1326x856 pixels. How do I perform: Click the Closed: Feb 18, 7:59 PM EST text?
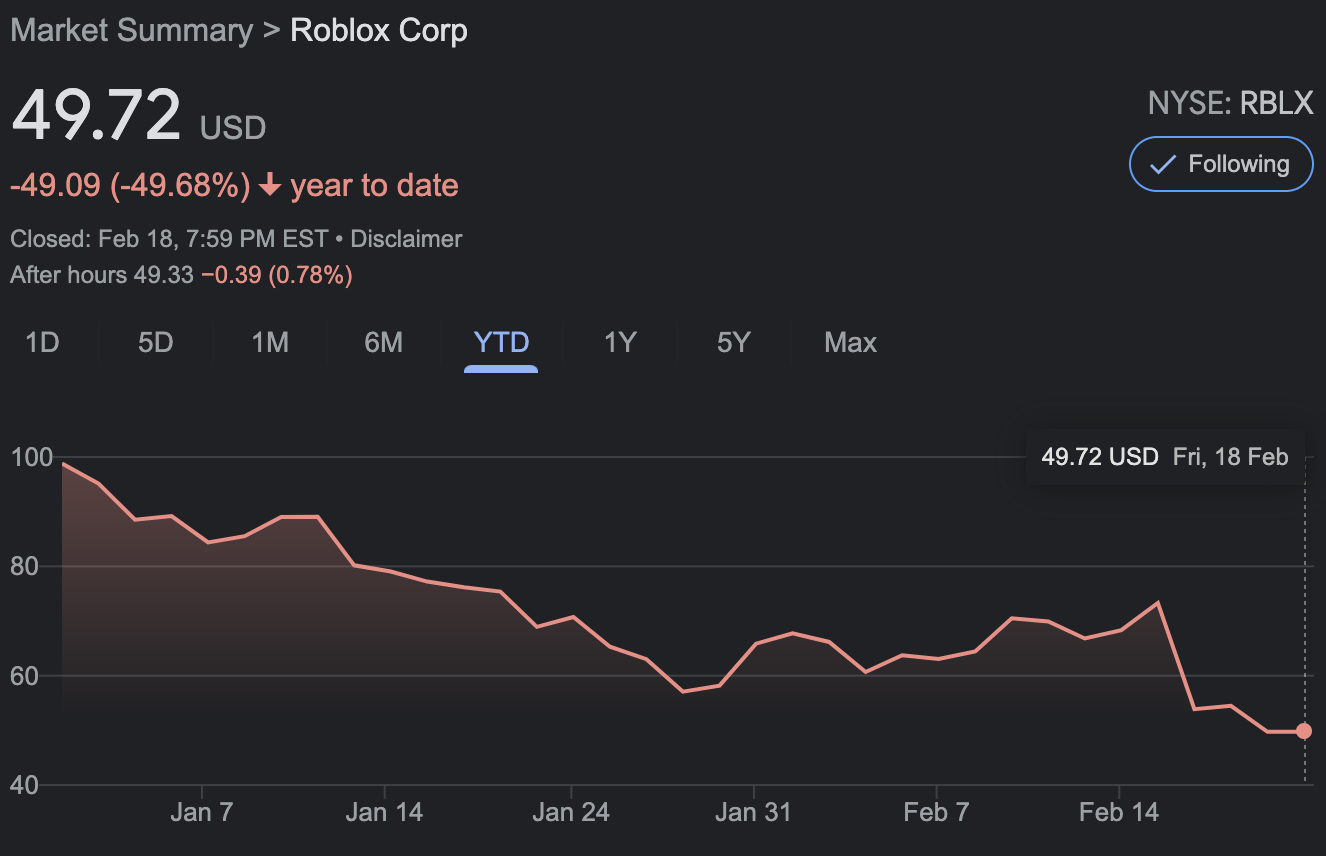pos(169,240)
